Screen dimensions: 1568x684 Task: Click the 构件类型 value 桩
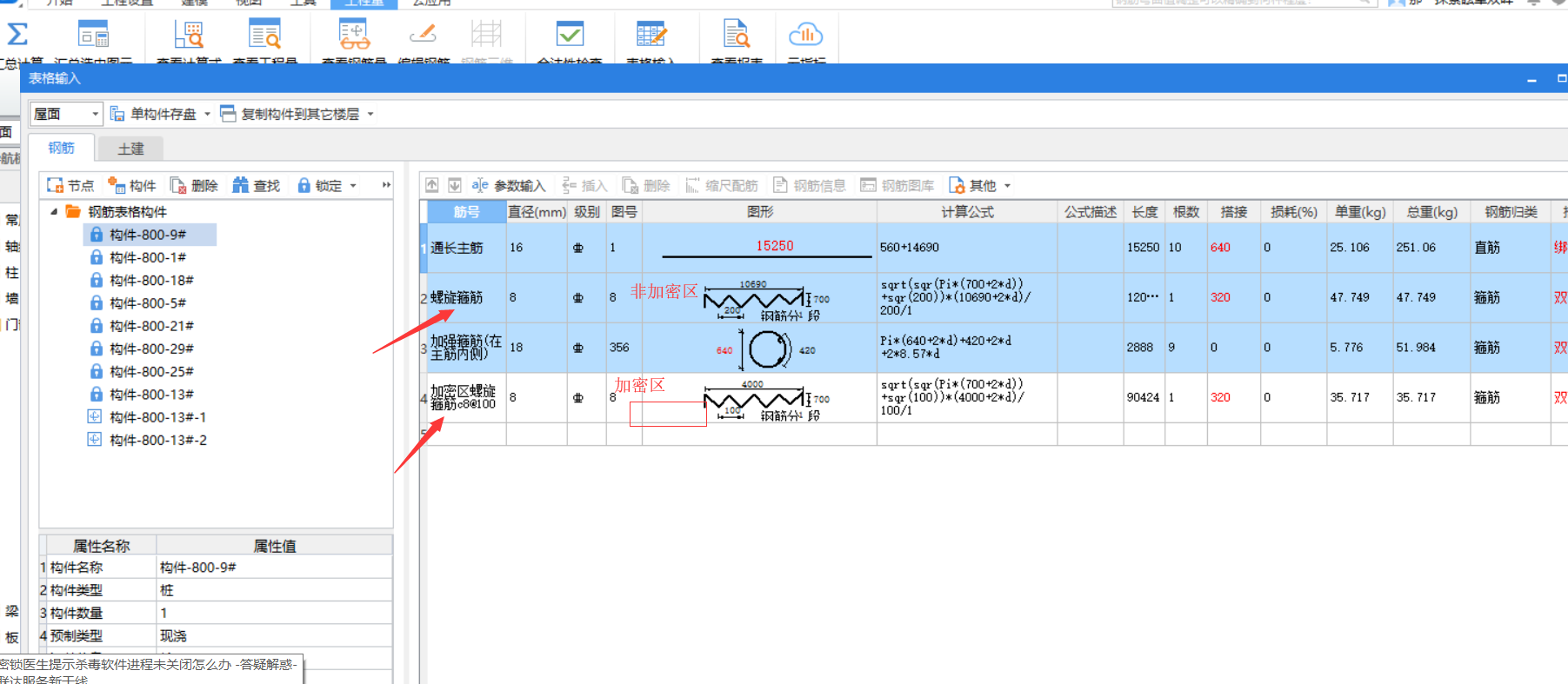[274, 590]
